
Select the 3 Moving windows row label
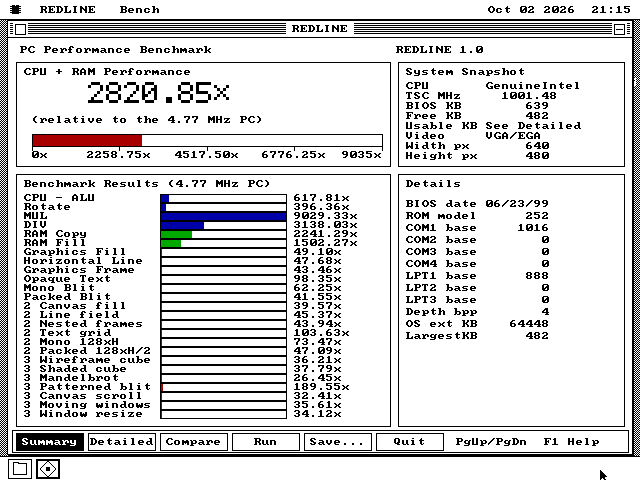[x=87, y=404]
